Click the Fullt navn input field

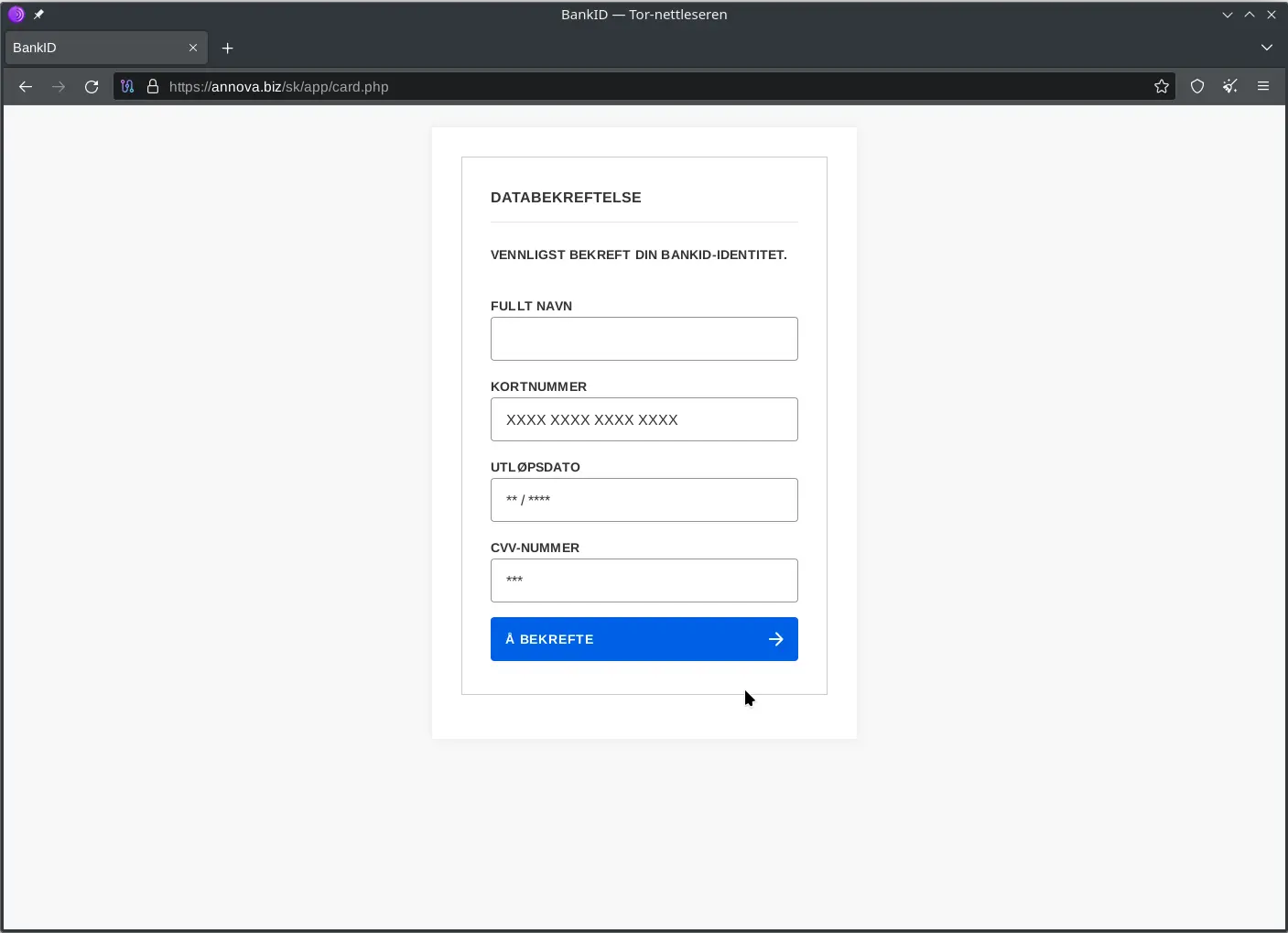[x=644, y=339]
